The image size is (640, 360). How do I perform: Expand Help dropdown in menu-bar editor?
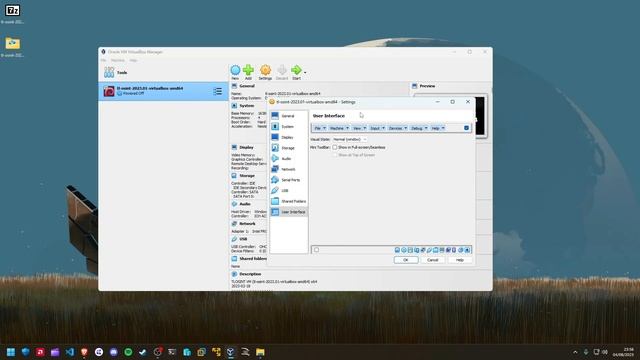pyautogui.click(x=438, y=128)
